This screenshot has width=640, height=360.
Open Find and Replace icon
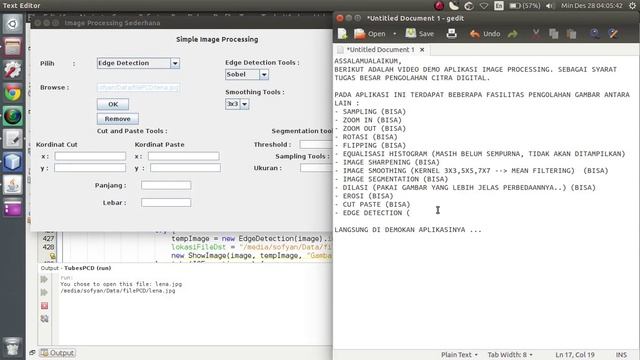pyautogui.click(x=613, y=34)
